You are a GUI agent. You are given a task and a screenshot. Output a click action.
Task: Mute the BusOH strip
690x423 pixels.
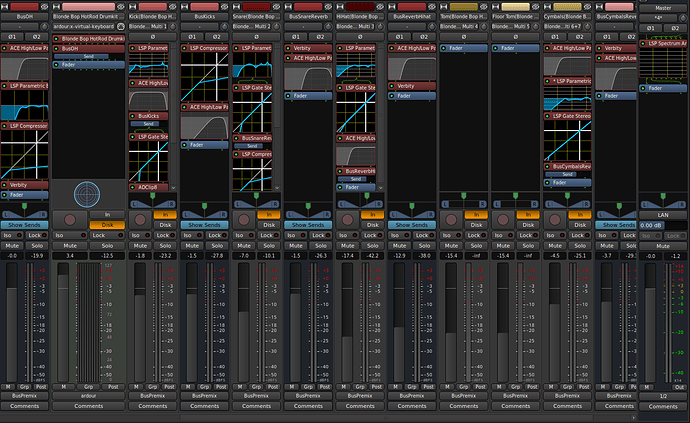point(12,244)
